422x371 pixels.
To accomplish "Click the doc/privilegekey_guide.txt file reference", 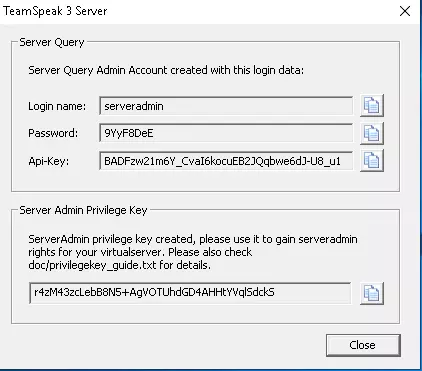I will coord(92,265).
